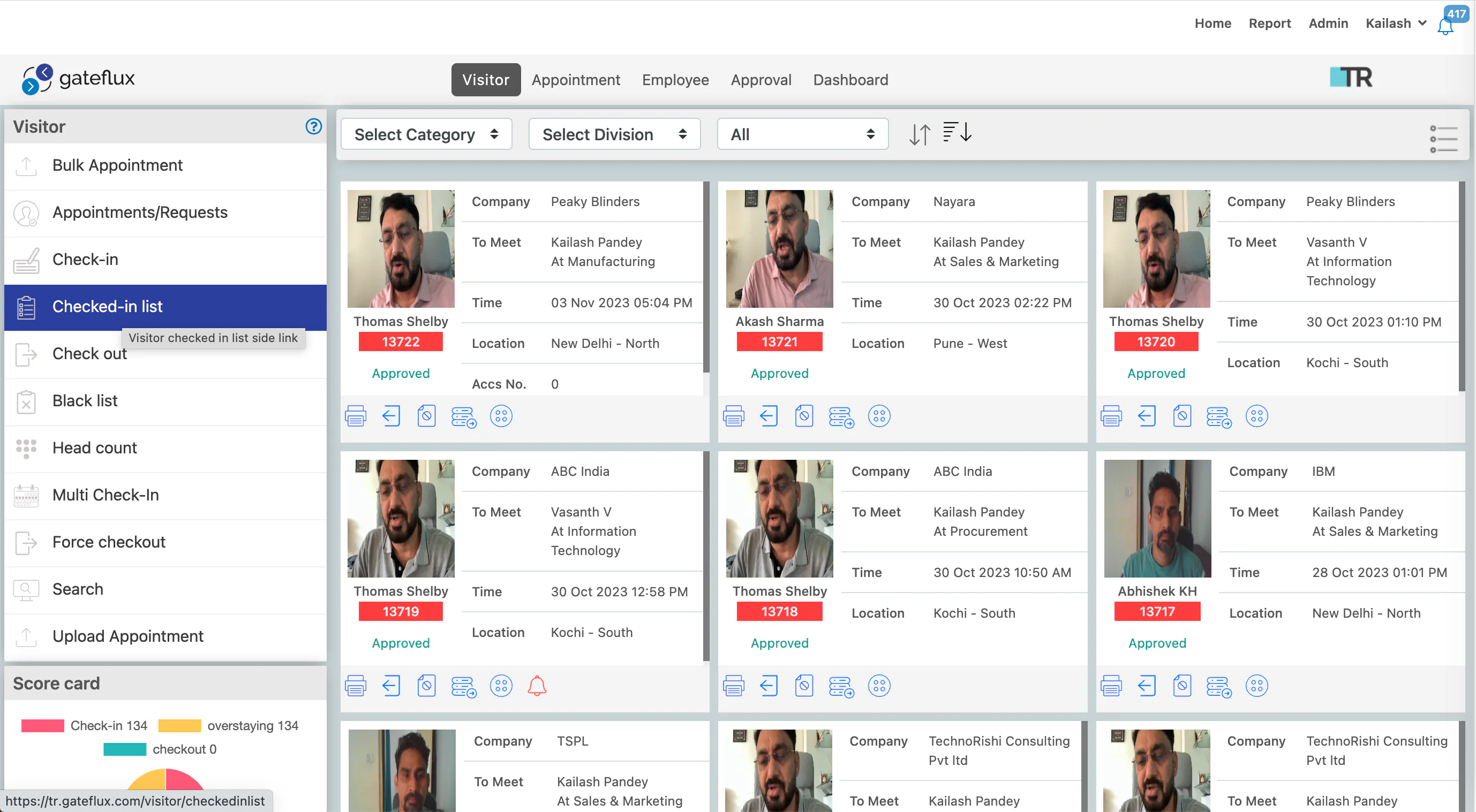
Task: Click the ascending/descending sort arrows icon
Action: 920,134
